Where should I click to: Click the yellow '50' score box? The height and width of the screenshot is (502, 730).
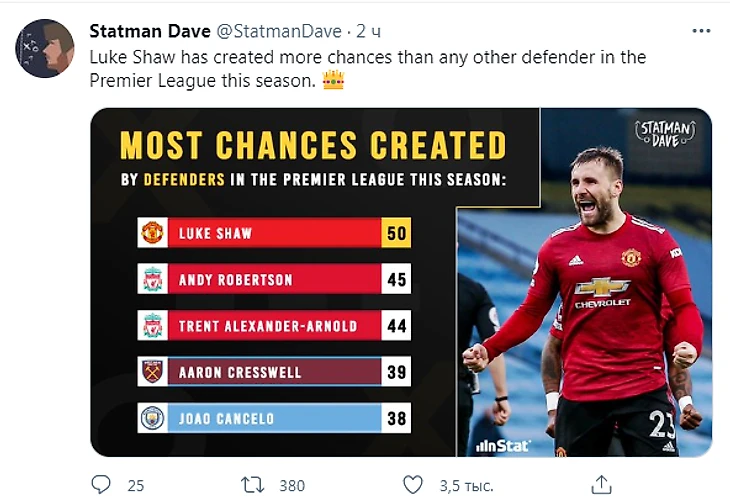click(x=396, y=233)
